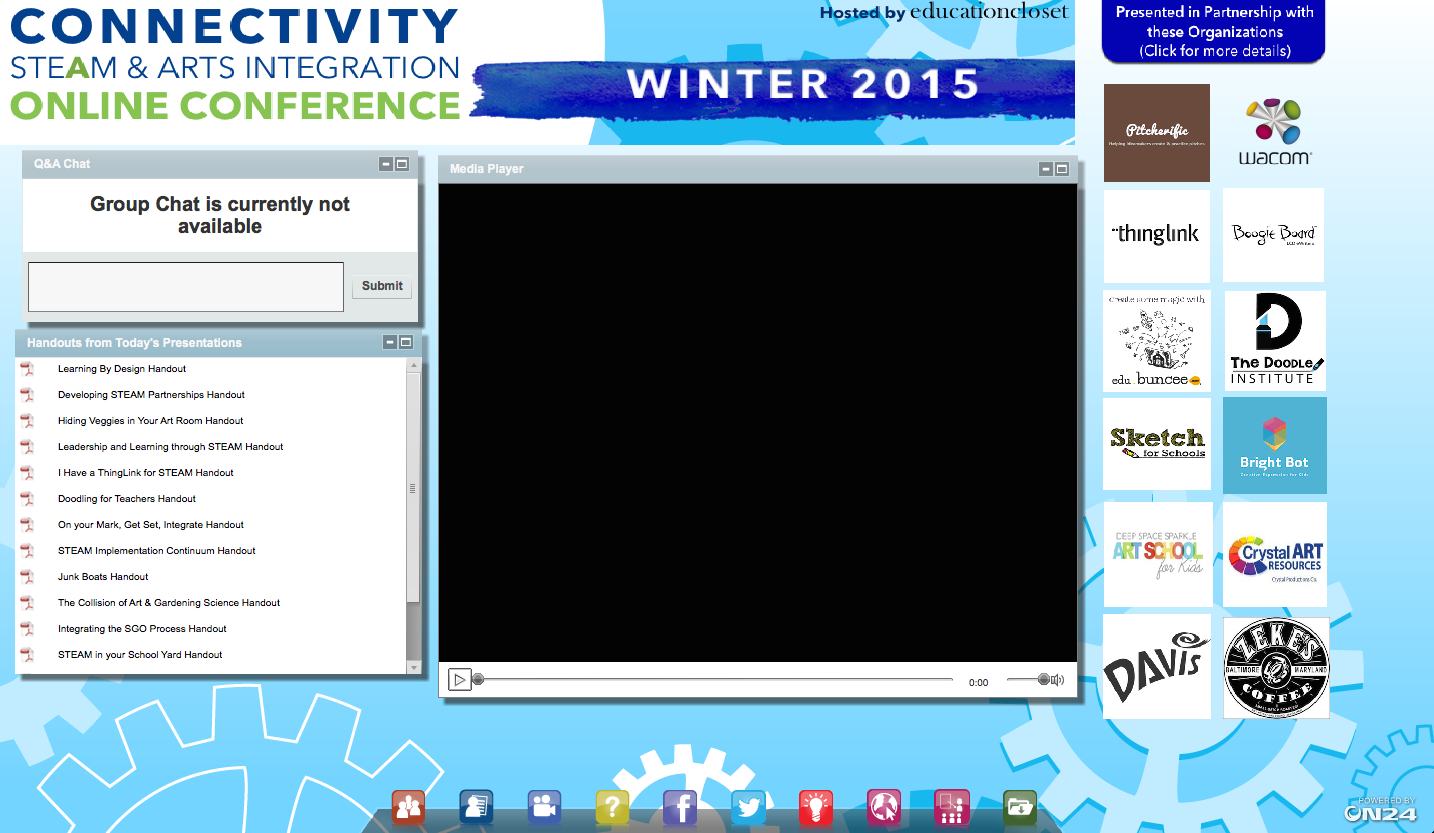1434x833 pixels.
Task: Open the magenta presentation audience icon
Action: (x=952, y=807)
